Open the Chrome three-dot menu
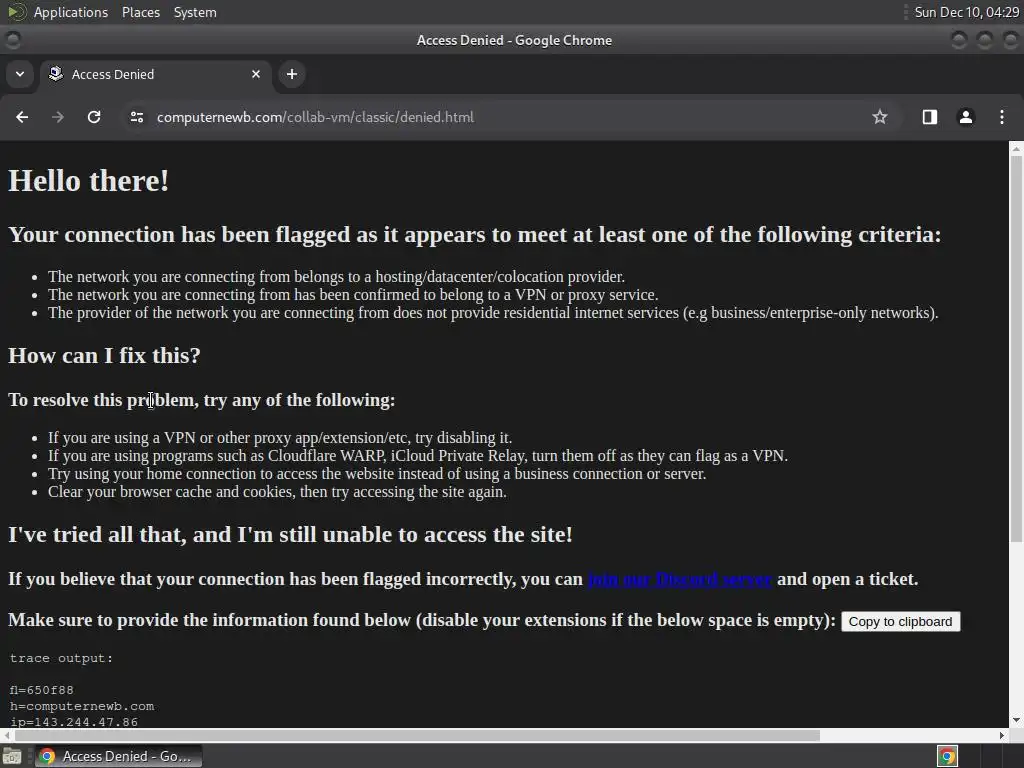This screenshot has width=1024, height=768. point(1002,117)
